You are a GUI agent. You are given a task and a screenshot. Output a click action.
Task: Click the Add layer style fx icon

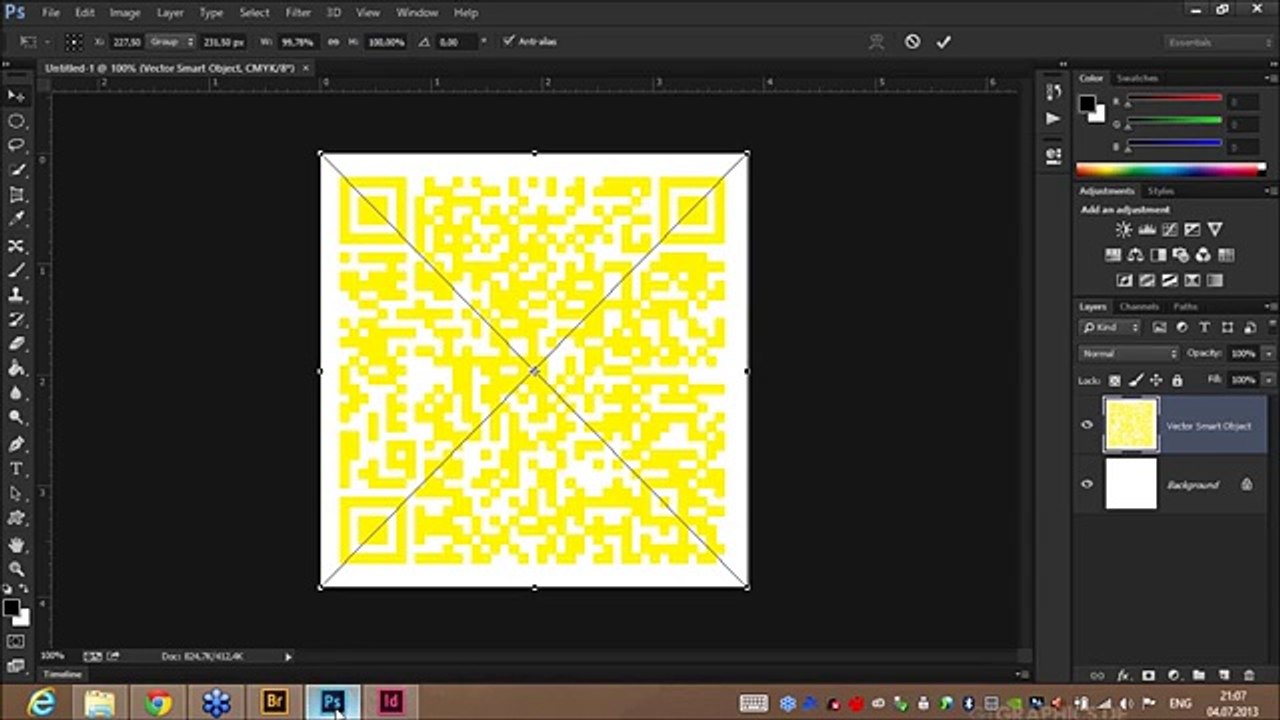pyautogui.click(x=1122, y=676)
